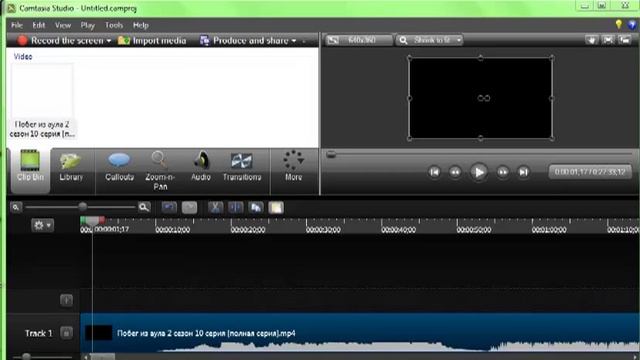The height and width of the screenshot is (360, 640).
Task: Open the Zoom-n-Pan tab
Action: [160, 170]
